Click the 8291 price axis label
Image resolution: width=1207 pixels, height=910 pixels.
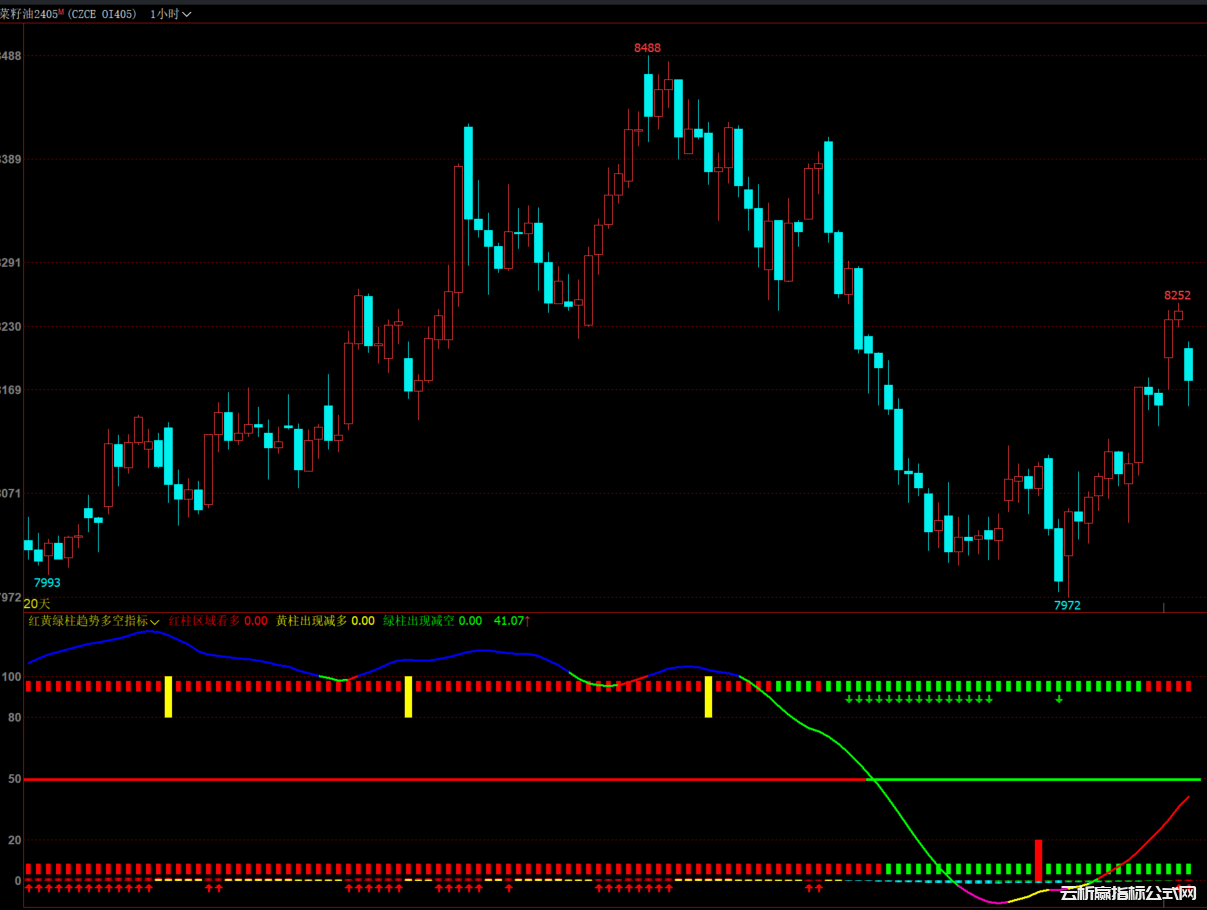click(x=11, y=263)
